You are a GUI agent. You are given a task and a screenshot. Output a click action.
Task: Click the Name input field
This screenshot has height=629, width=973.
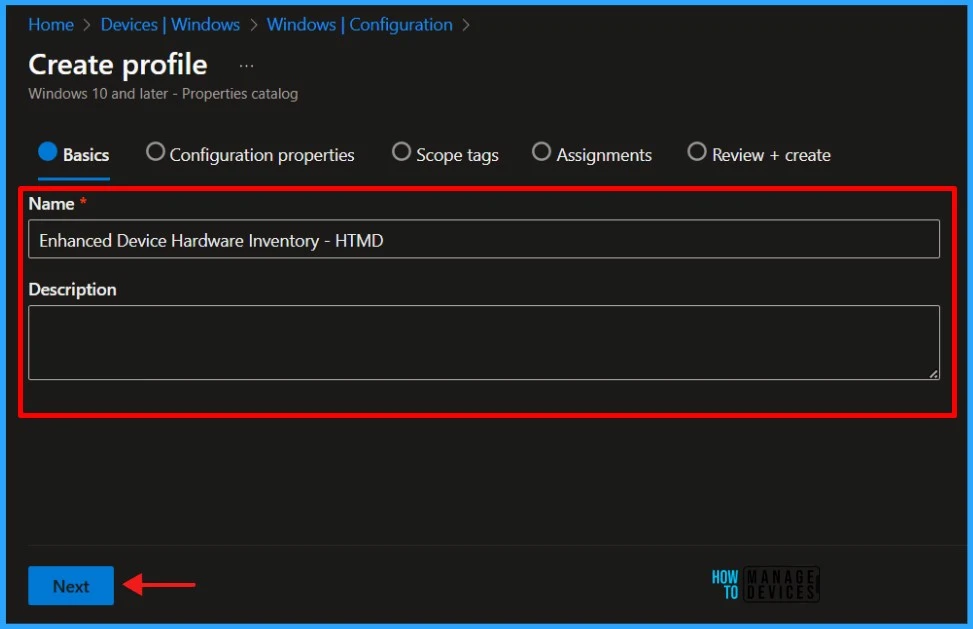pyautogui.click(x=484, y=239)
